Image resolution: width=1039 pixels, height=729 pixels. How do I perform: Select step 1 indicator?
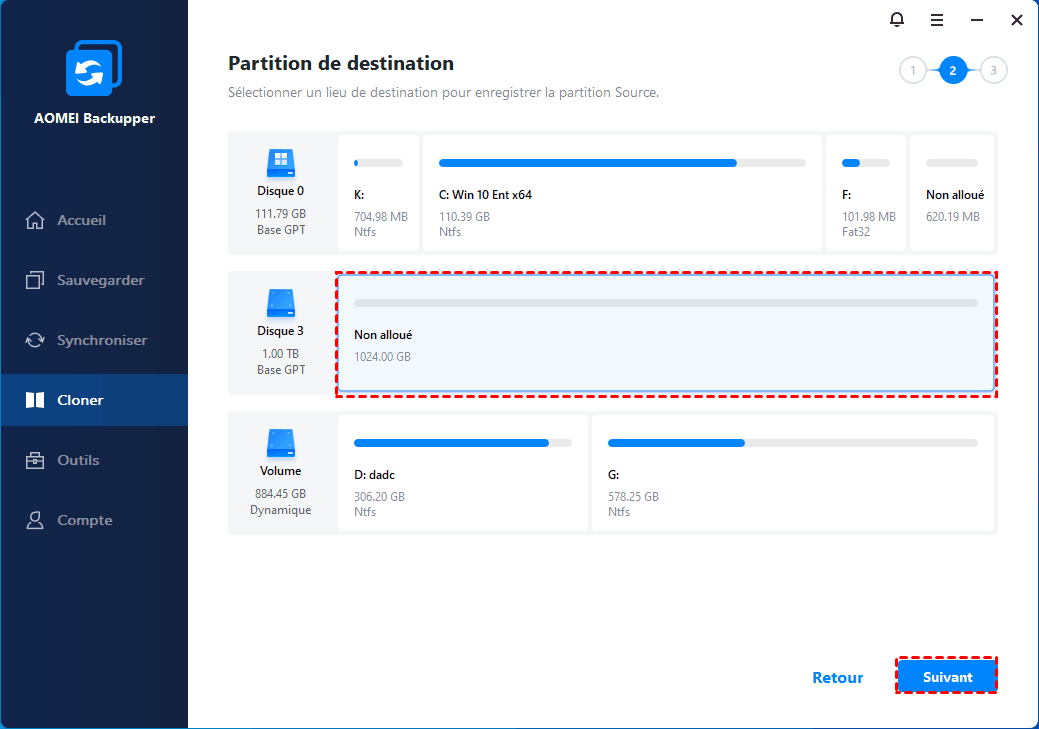pos(912,70)
